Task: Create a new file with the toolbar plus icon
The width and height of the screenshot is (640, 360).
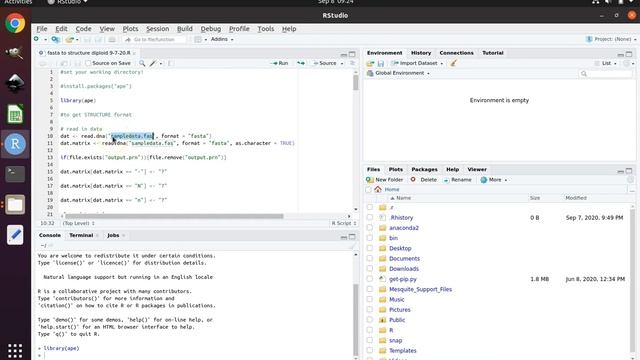Action: (37, 39)
